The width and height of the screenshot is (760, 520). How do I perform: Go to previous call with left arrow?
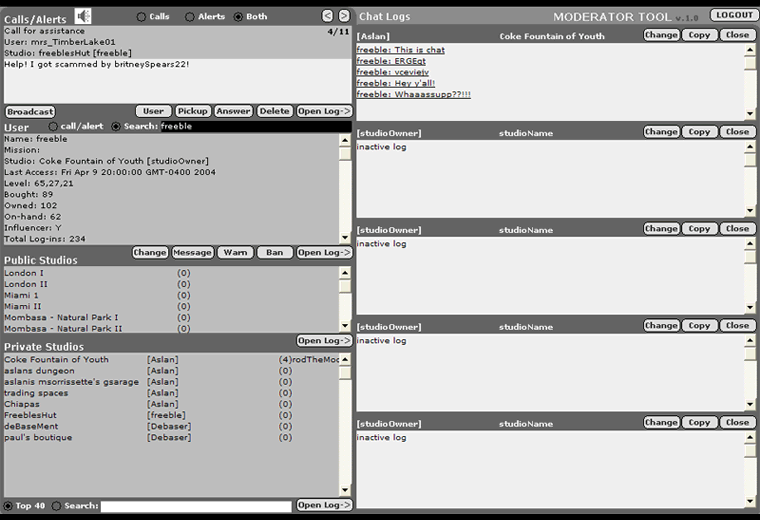pyautogui.click(x=328, y=16)
